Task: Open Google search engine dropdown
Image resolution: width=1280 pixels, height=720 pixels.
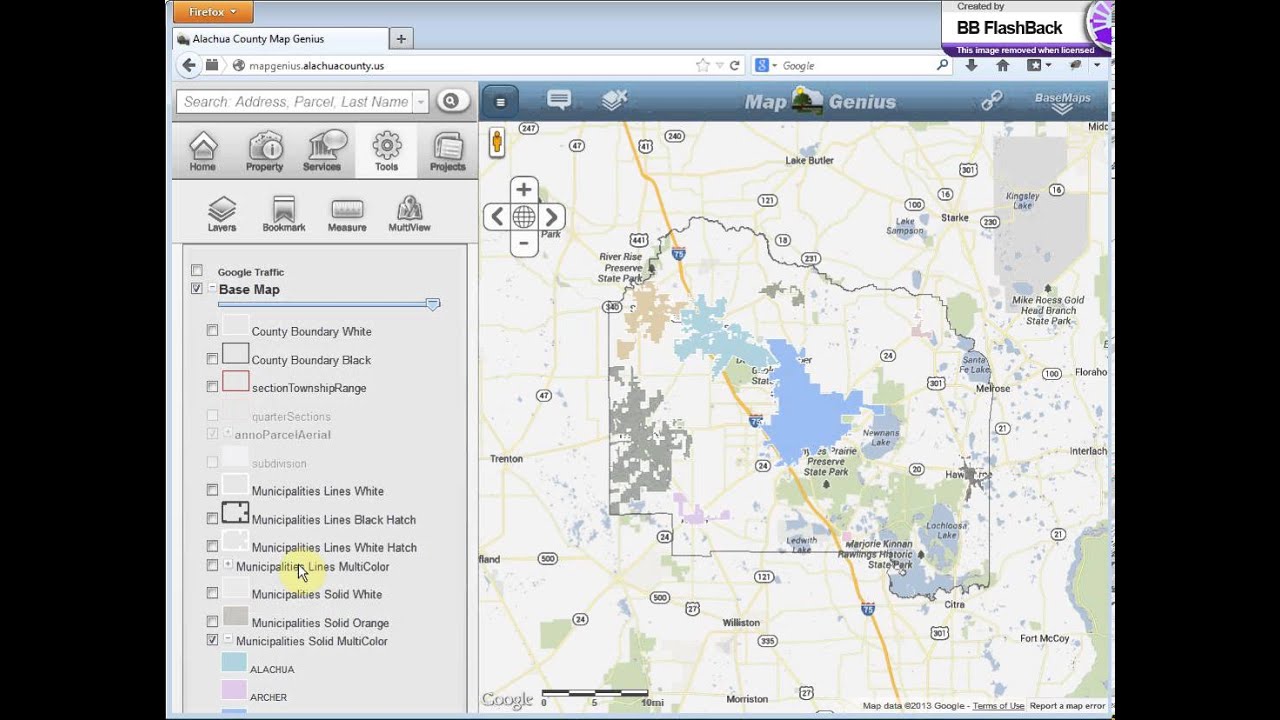Action: 765,65
